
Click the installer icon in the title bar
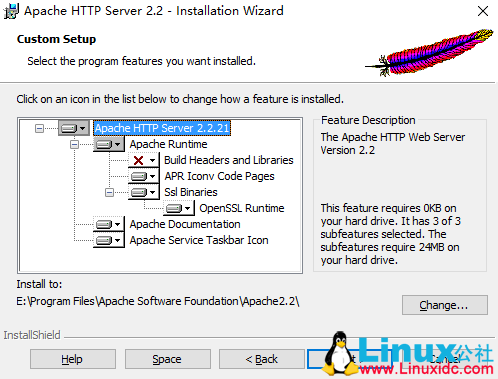[12, 11]
